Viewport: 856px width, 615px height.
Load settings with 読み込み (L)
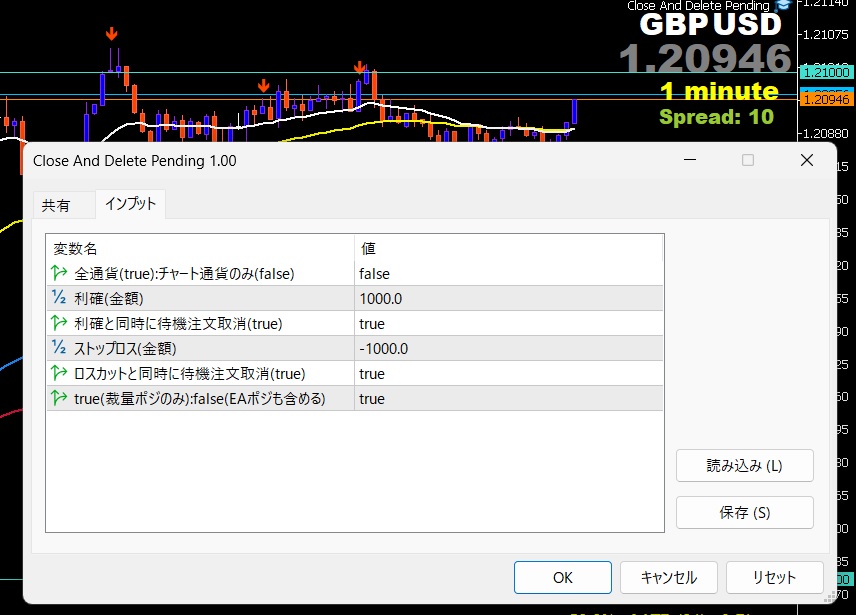[745, 465]
